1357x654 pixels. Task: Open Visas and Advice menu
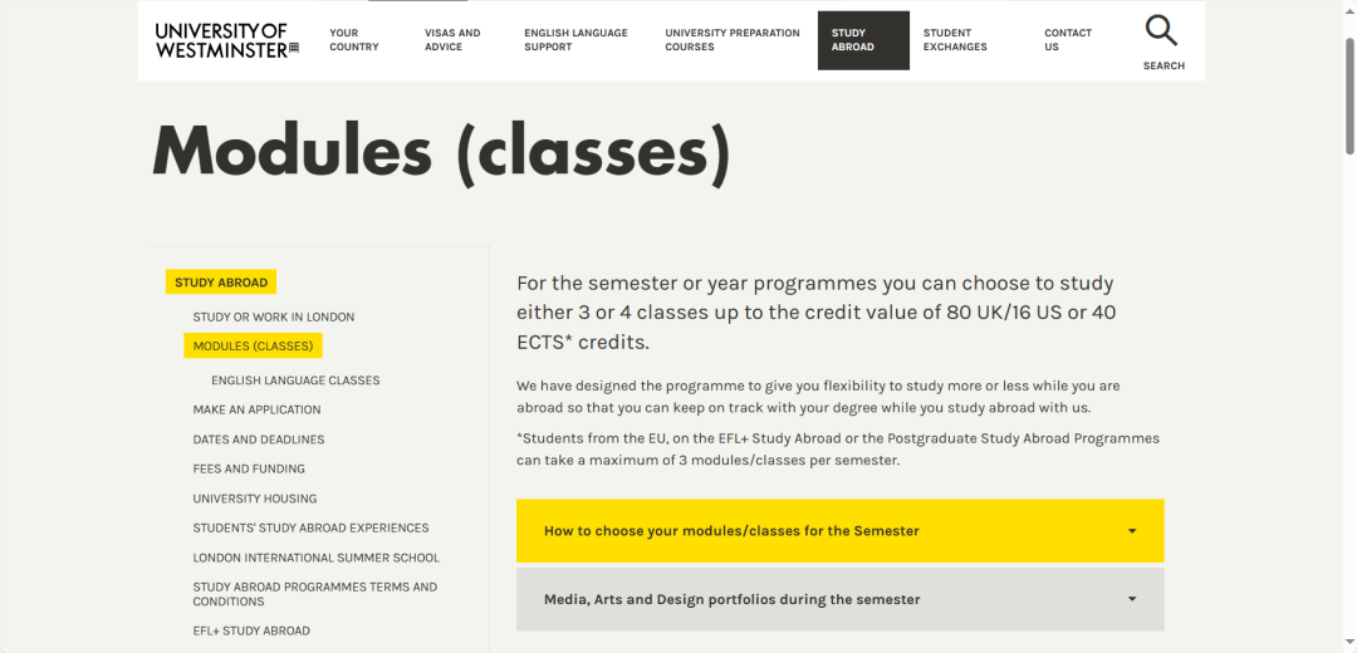pyautogui.click(x=452, y=40)
